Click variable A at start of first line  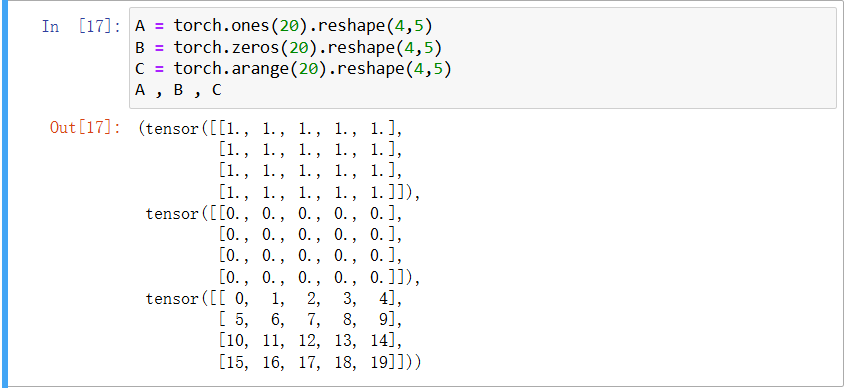(x=140, y=26)
